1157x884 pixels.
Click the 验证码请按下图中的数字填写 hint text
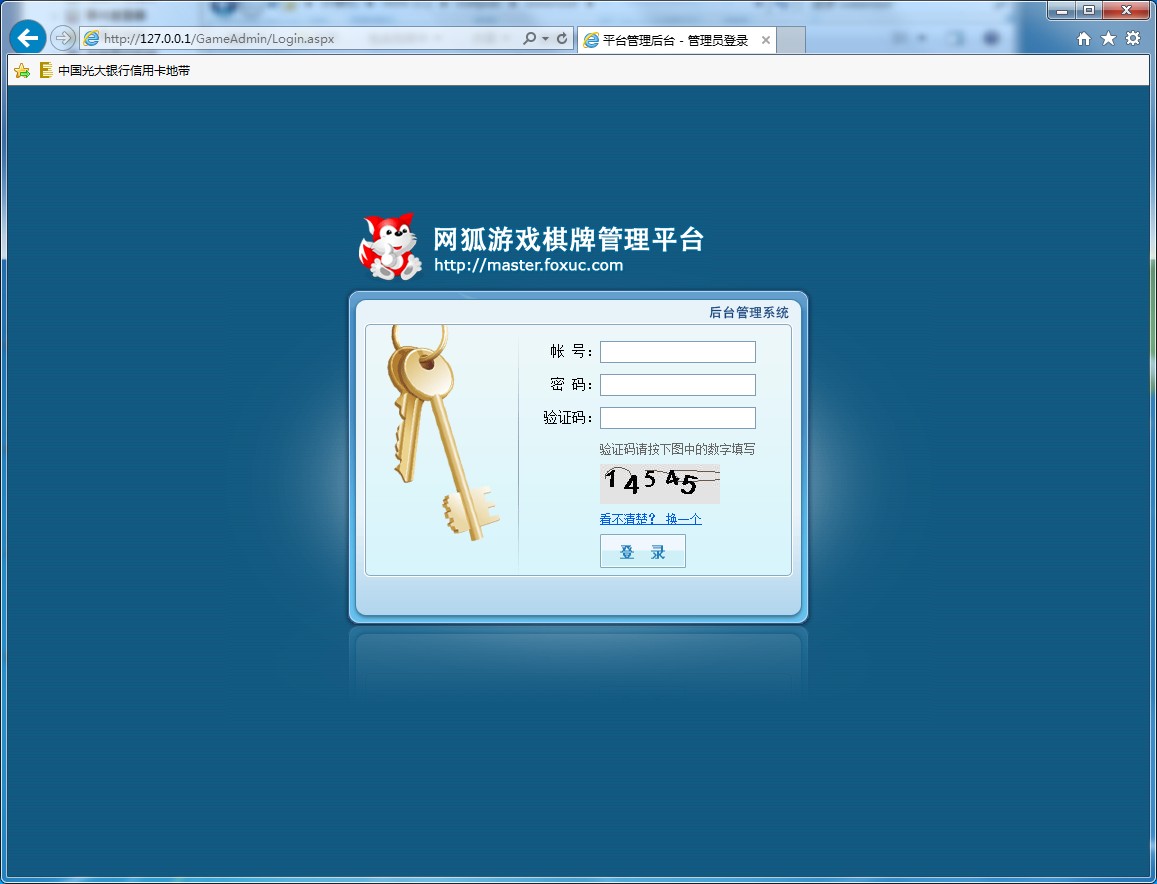pos(677,449)
